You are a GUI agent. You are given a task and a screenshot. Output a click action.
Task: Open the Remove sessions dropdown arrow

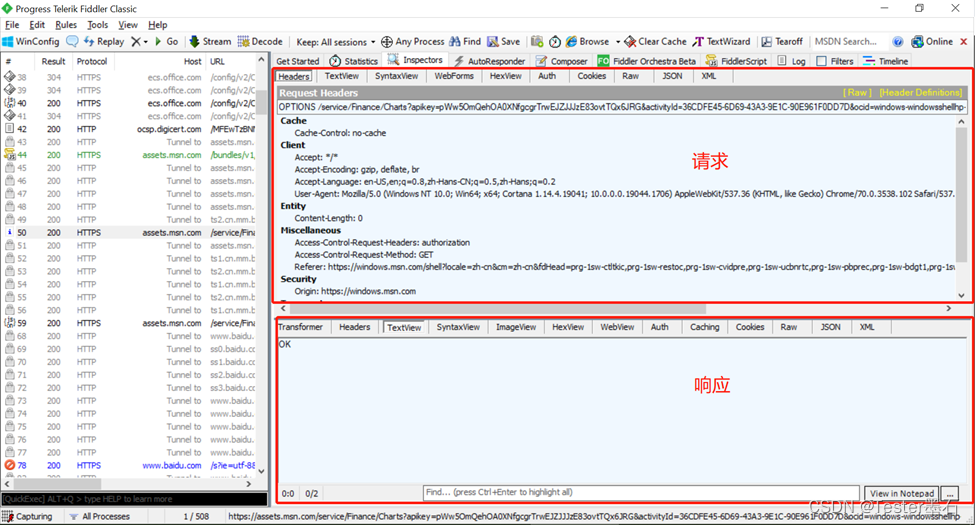(x=146, y=42)
